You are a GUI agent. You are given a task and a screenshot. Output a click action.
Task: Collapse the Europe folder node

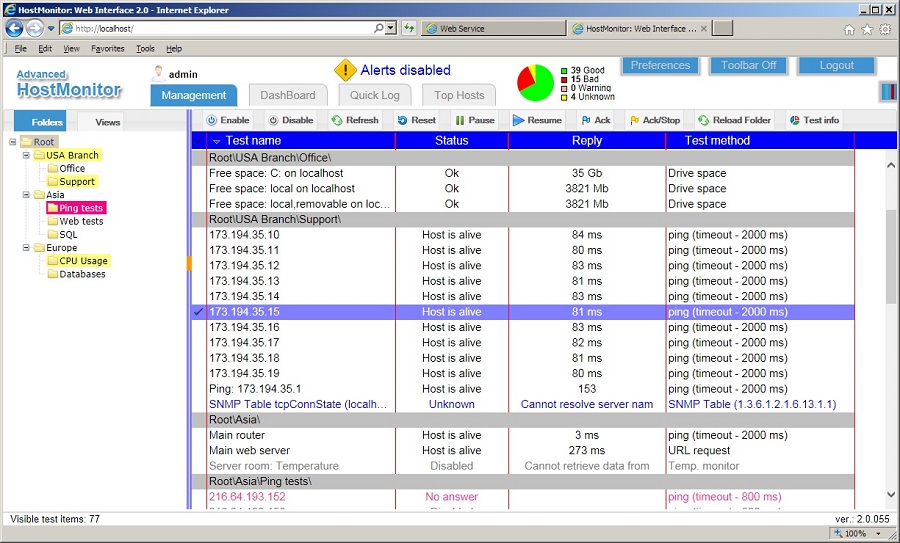coord(26,247)
